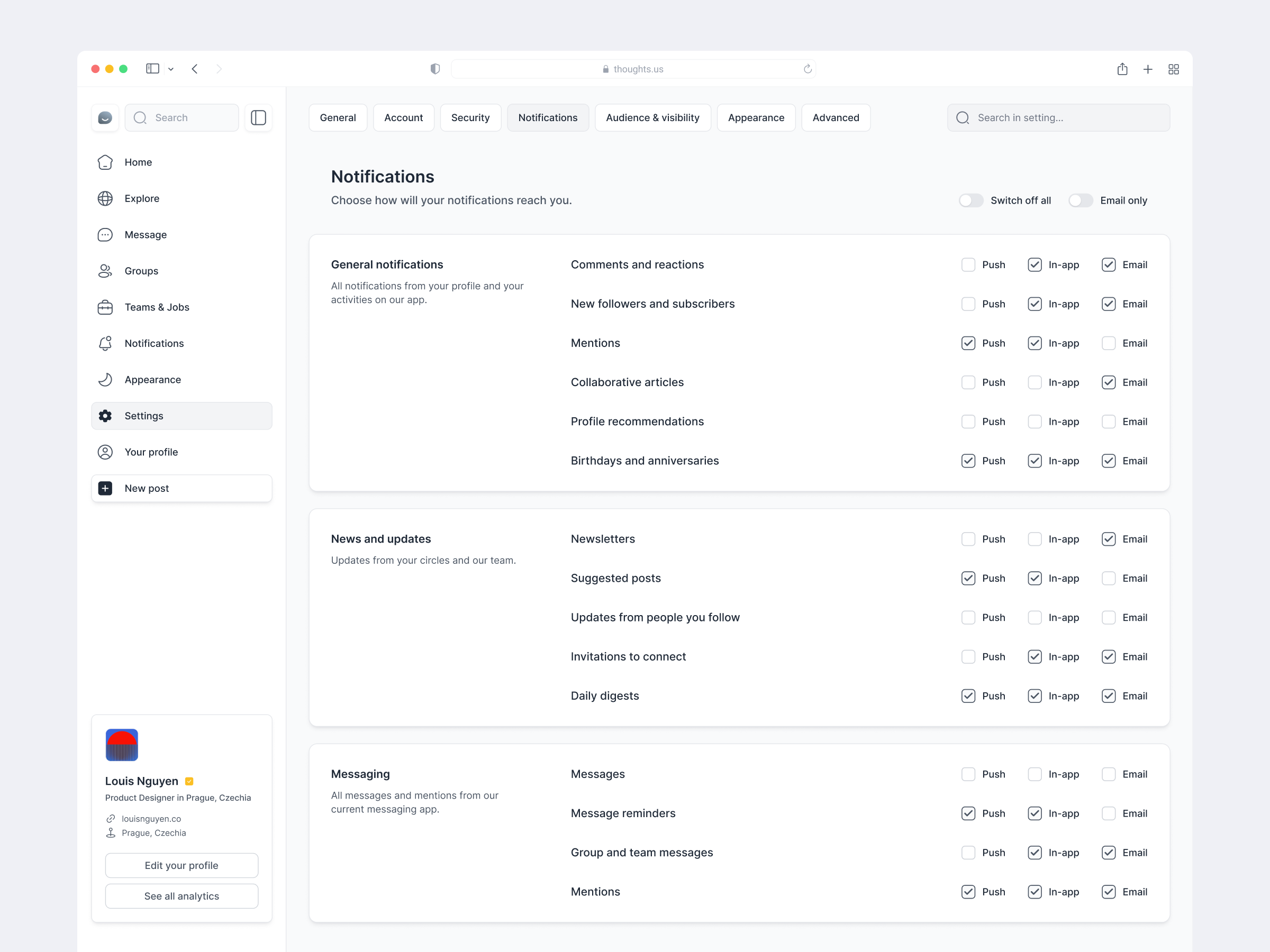
Task: Click the Appearance brush icon
Action: click(x=106, y=379)
